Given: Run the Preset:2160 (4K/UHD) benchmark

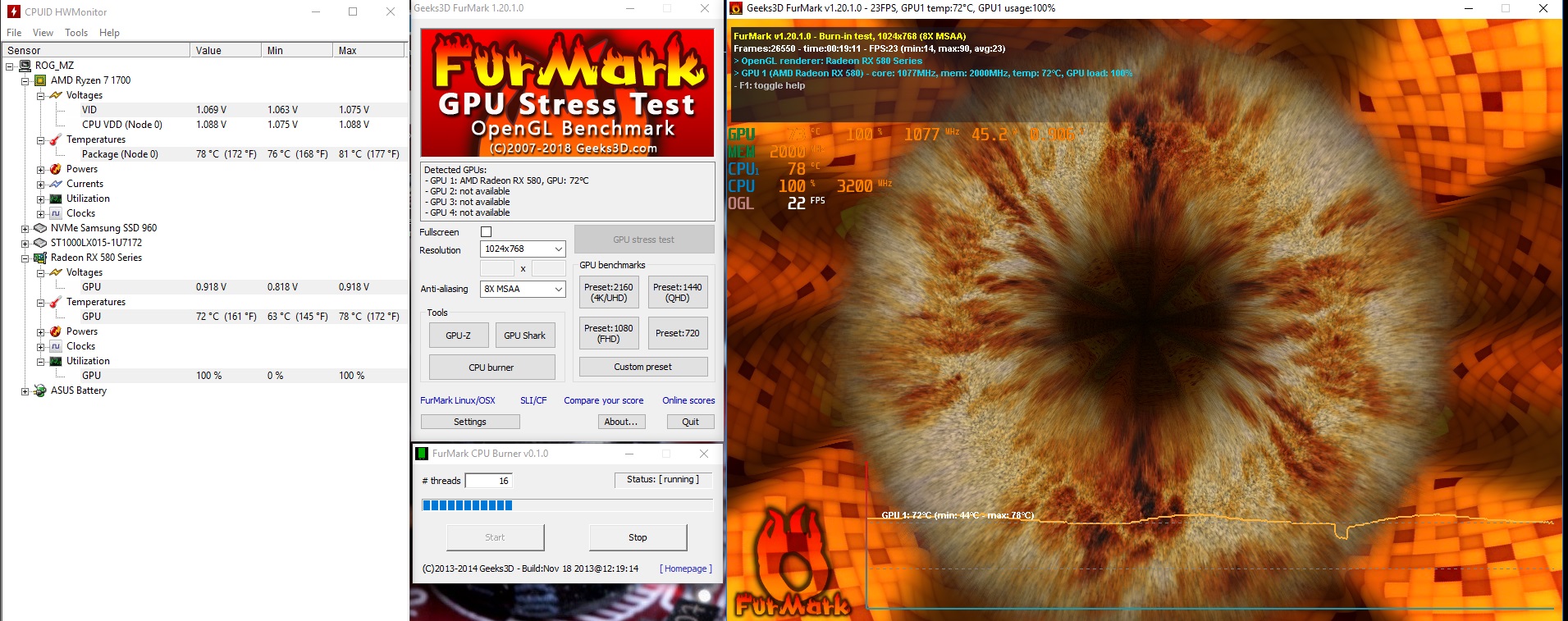Looking at the screenshot, I should pos(609,292).
